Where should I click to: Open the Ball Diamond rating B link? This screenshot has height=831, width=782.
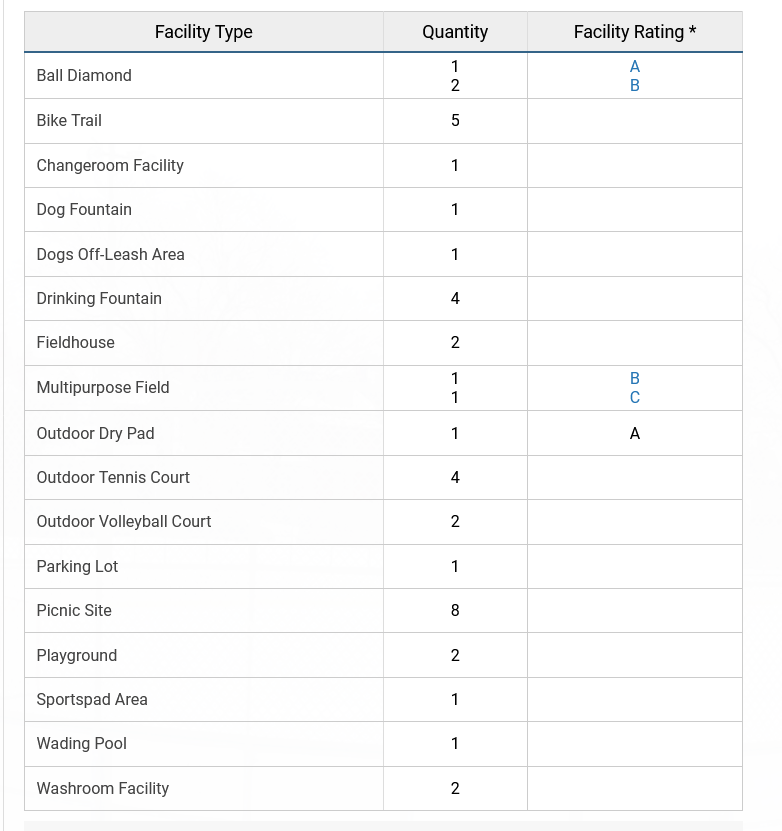(x=635, y=86)
